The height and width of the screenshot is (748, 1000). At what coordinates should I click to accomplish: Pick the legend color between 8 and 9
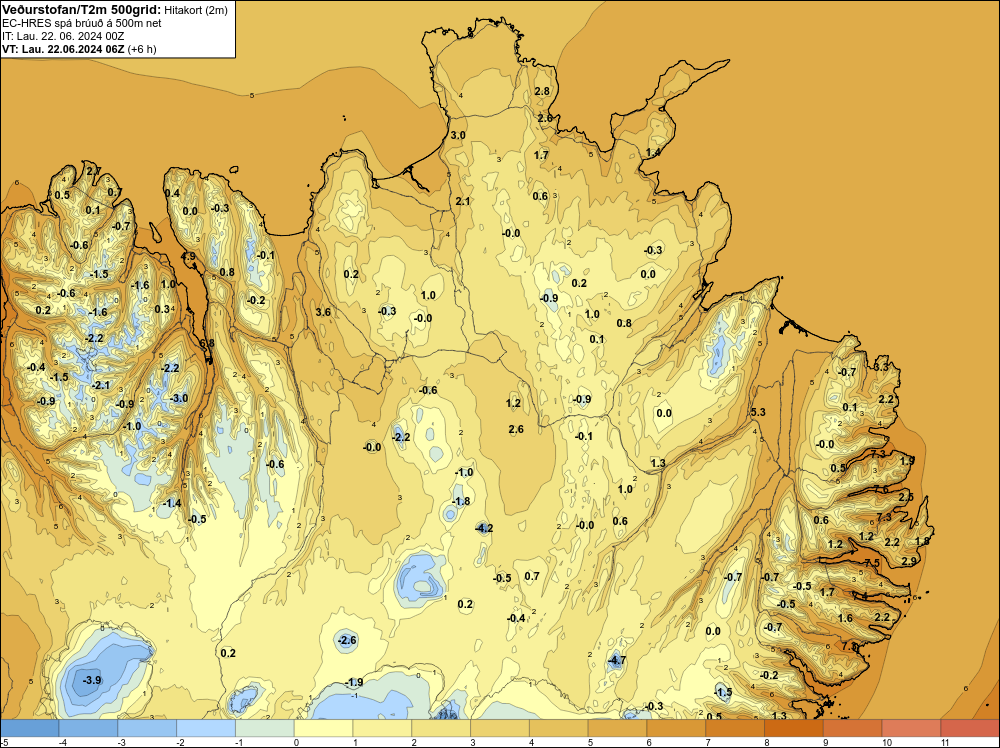[x=794, y=728]
